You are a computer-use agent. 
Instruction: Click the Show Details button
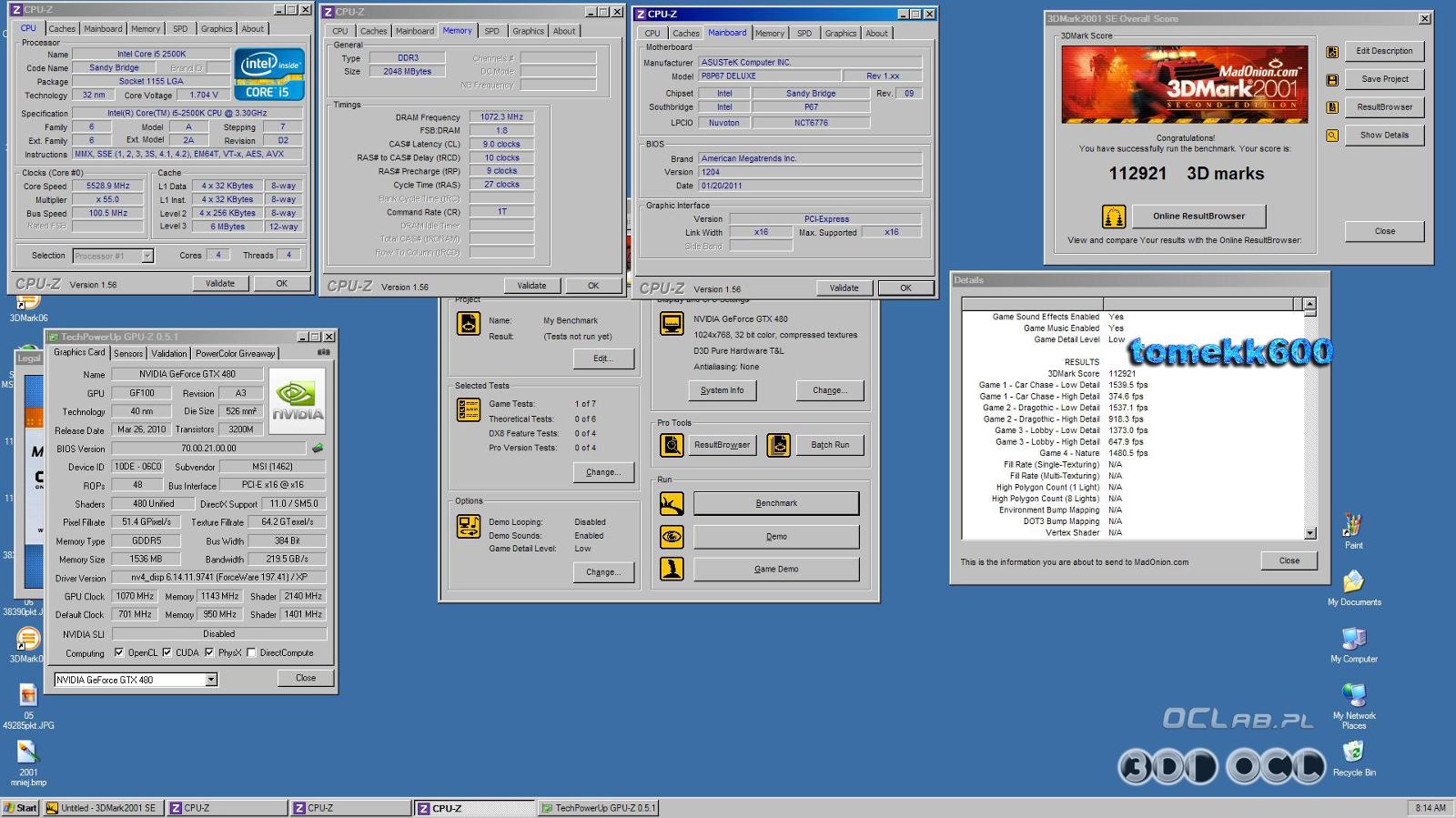pyautogui.click(x=1384, y=136)
